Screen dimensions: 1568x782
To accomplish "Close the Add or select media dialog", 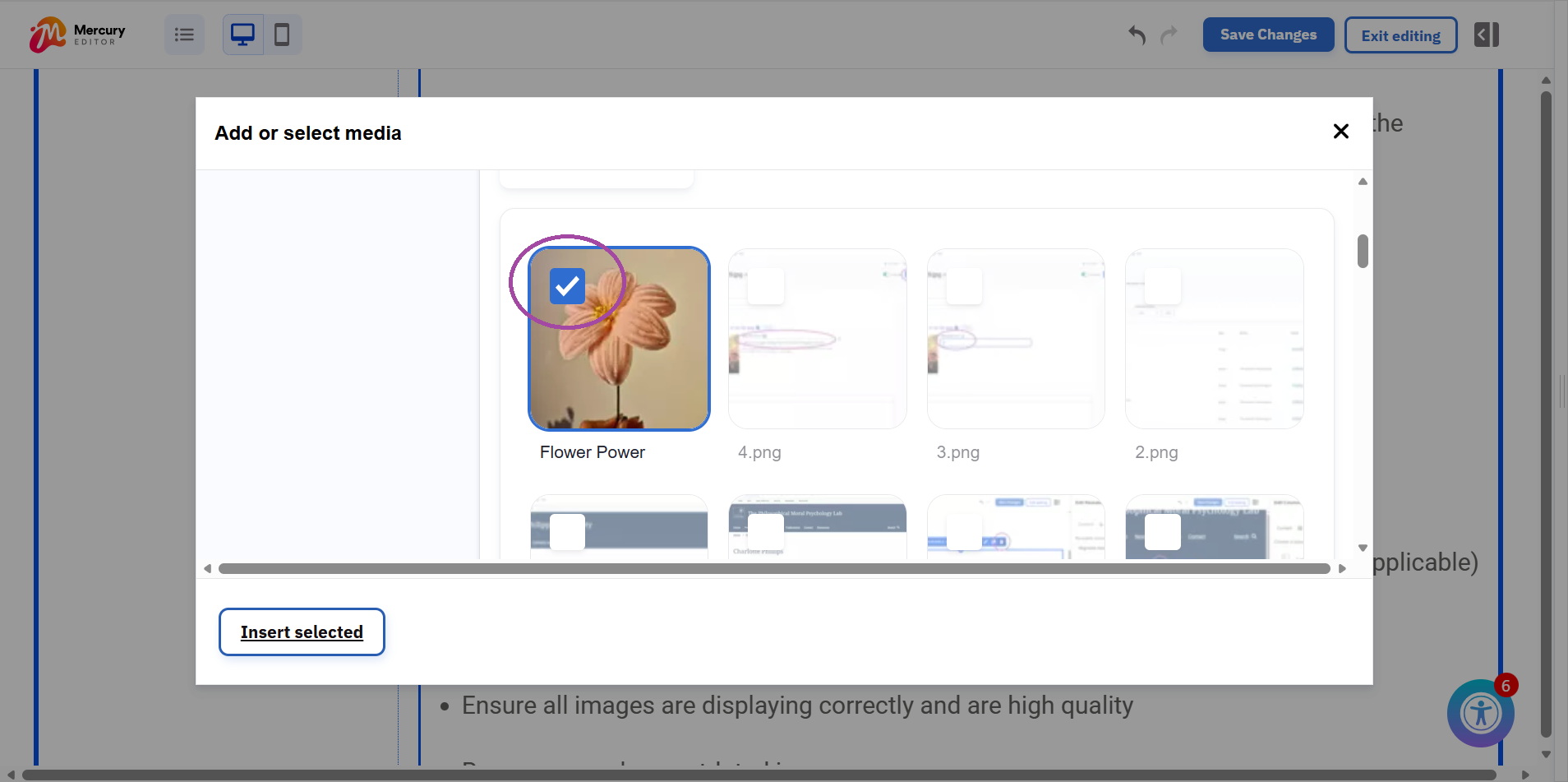I will (1341, 131).
